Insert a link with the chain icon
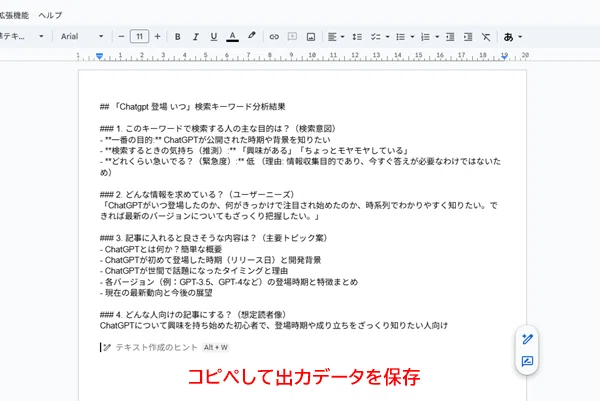Viewport: 600px width, 401px height. (x=274, y=37)
